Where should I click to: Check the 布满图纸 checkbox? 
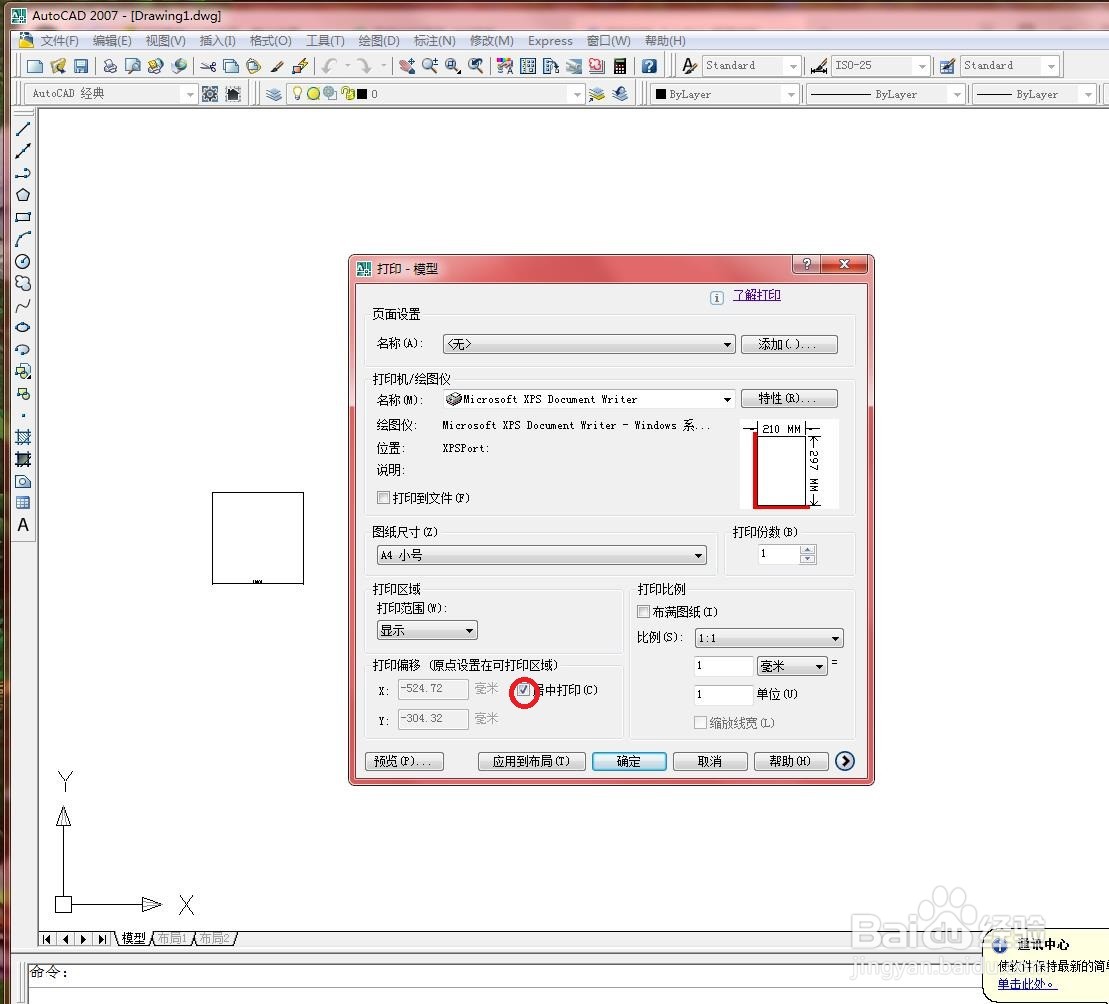643,612
